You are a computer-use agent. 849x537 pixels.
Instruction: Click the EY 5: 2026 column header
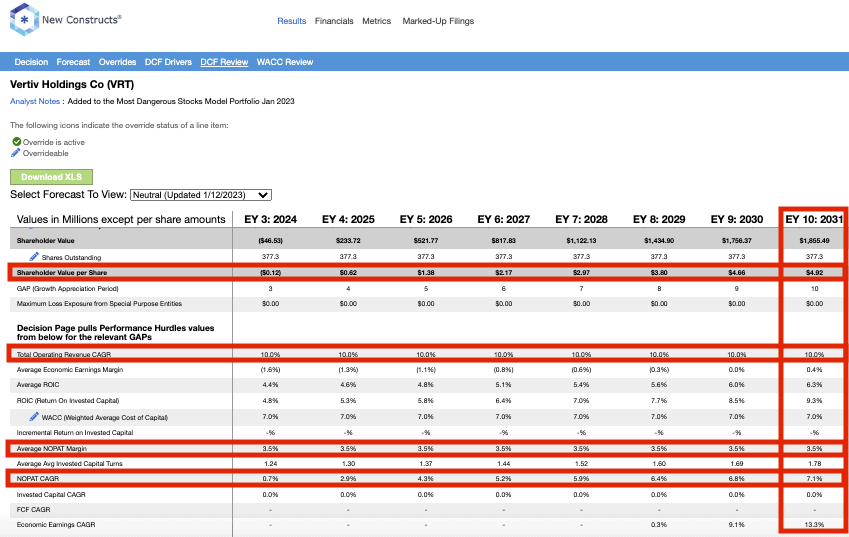(x=426, y=219)
